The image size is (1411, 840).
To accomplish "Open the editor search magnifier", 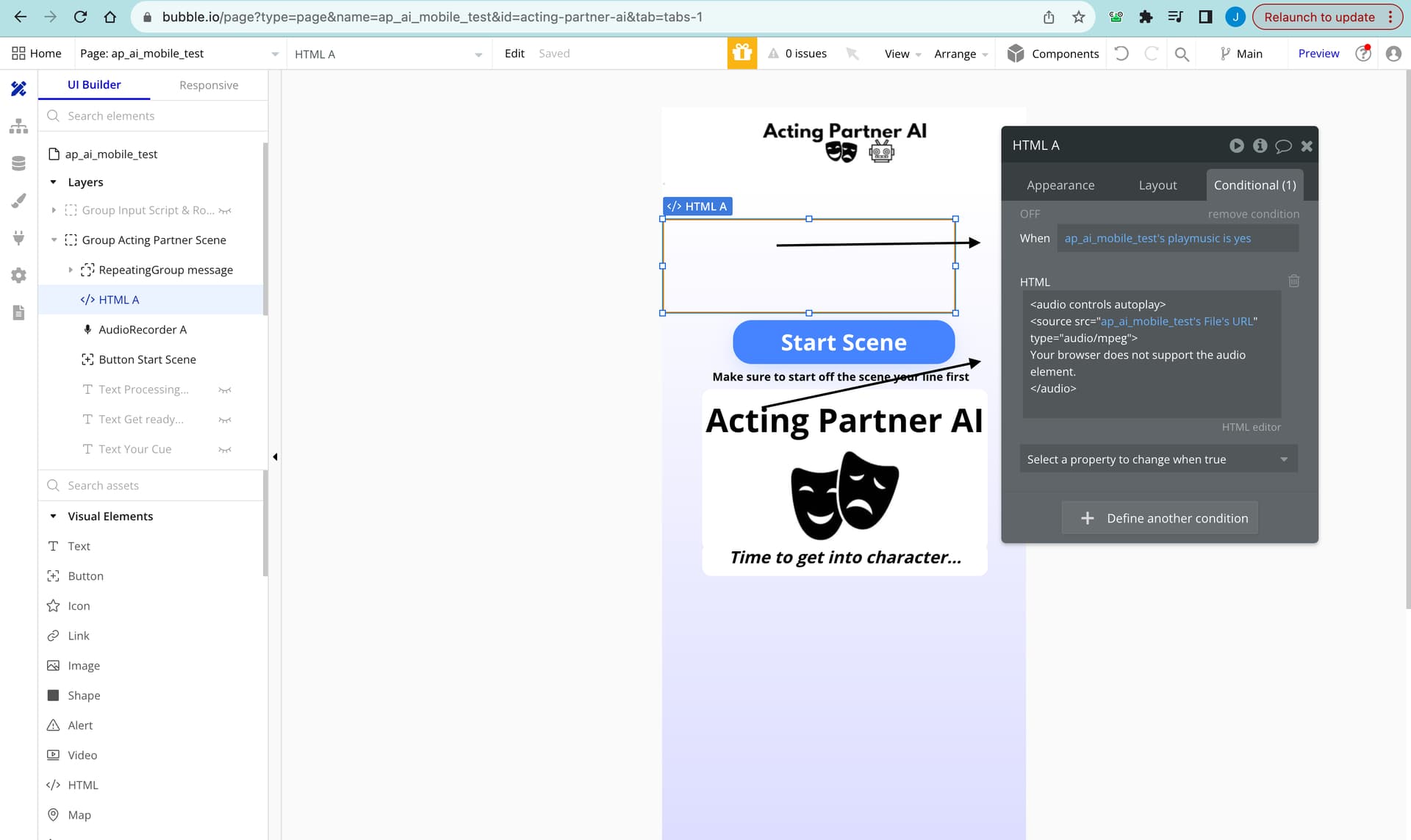I will click(1182, 54).
